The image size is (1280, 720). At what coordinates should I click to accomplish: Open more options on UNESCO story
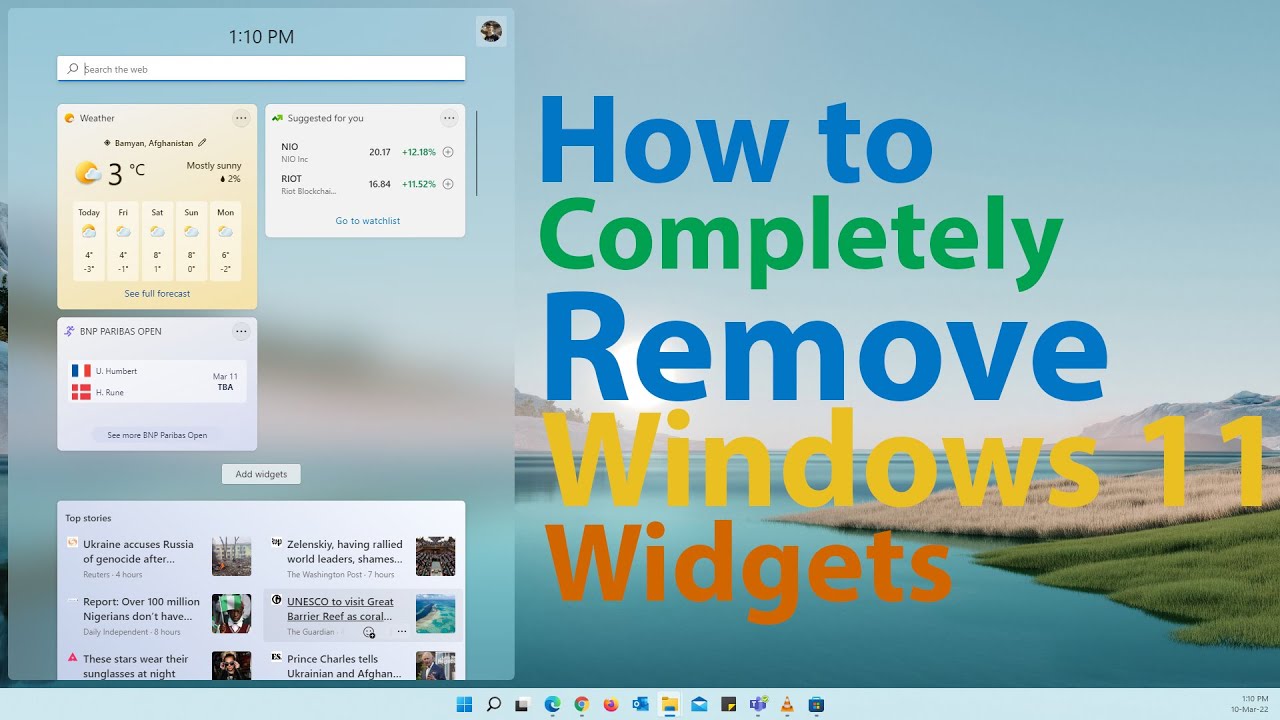point(402,632)
